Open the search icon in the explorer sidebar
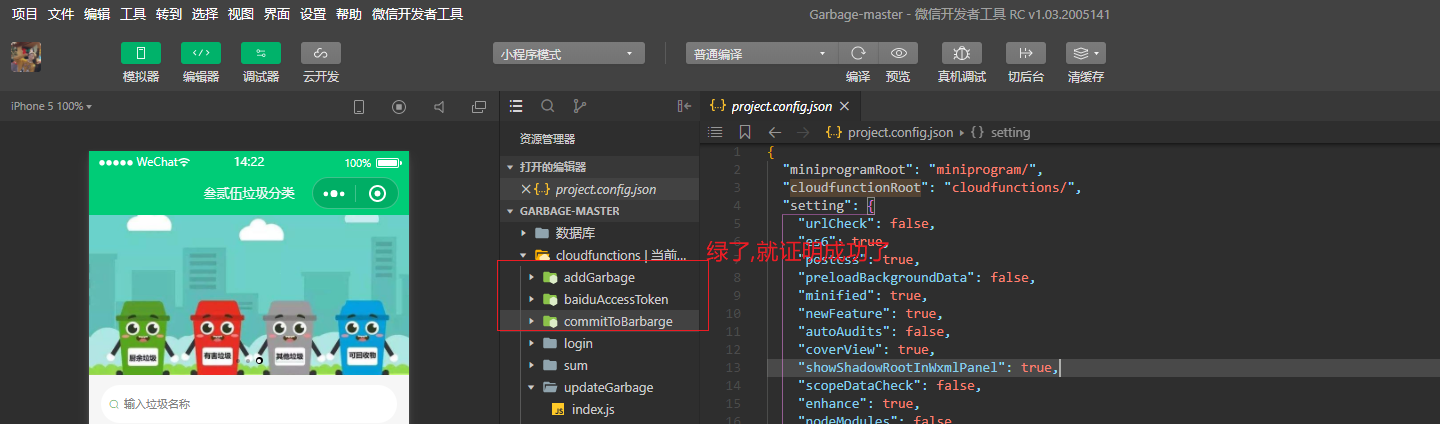This screenshot has height=424, width=1440. pos(548,106)
